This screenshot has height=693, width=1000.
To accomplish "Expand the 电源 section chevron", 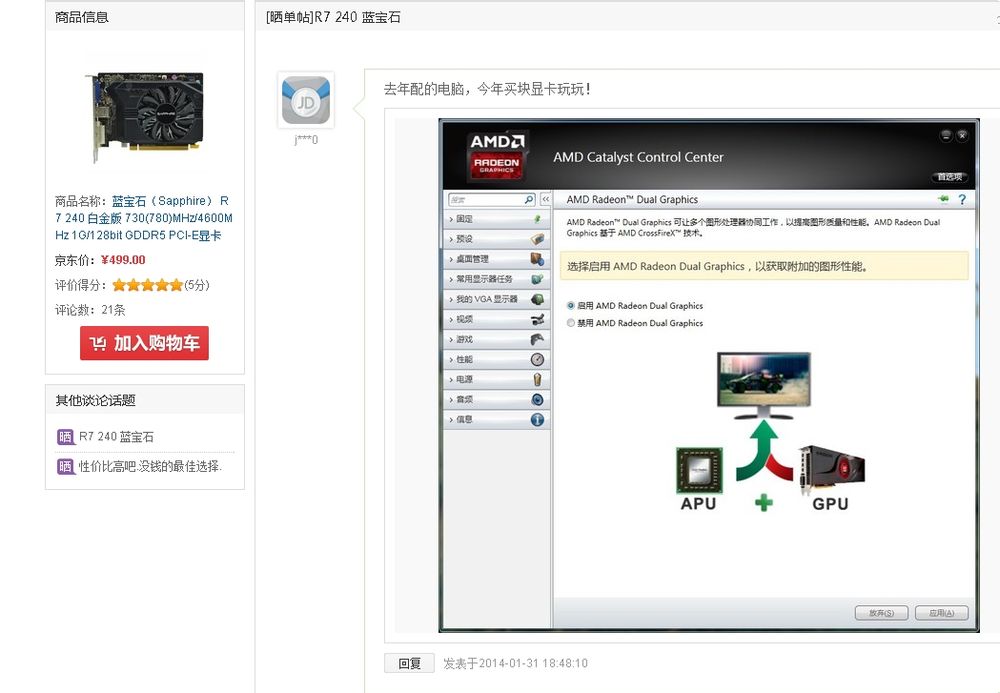I will (x=451, y=380).
